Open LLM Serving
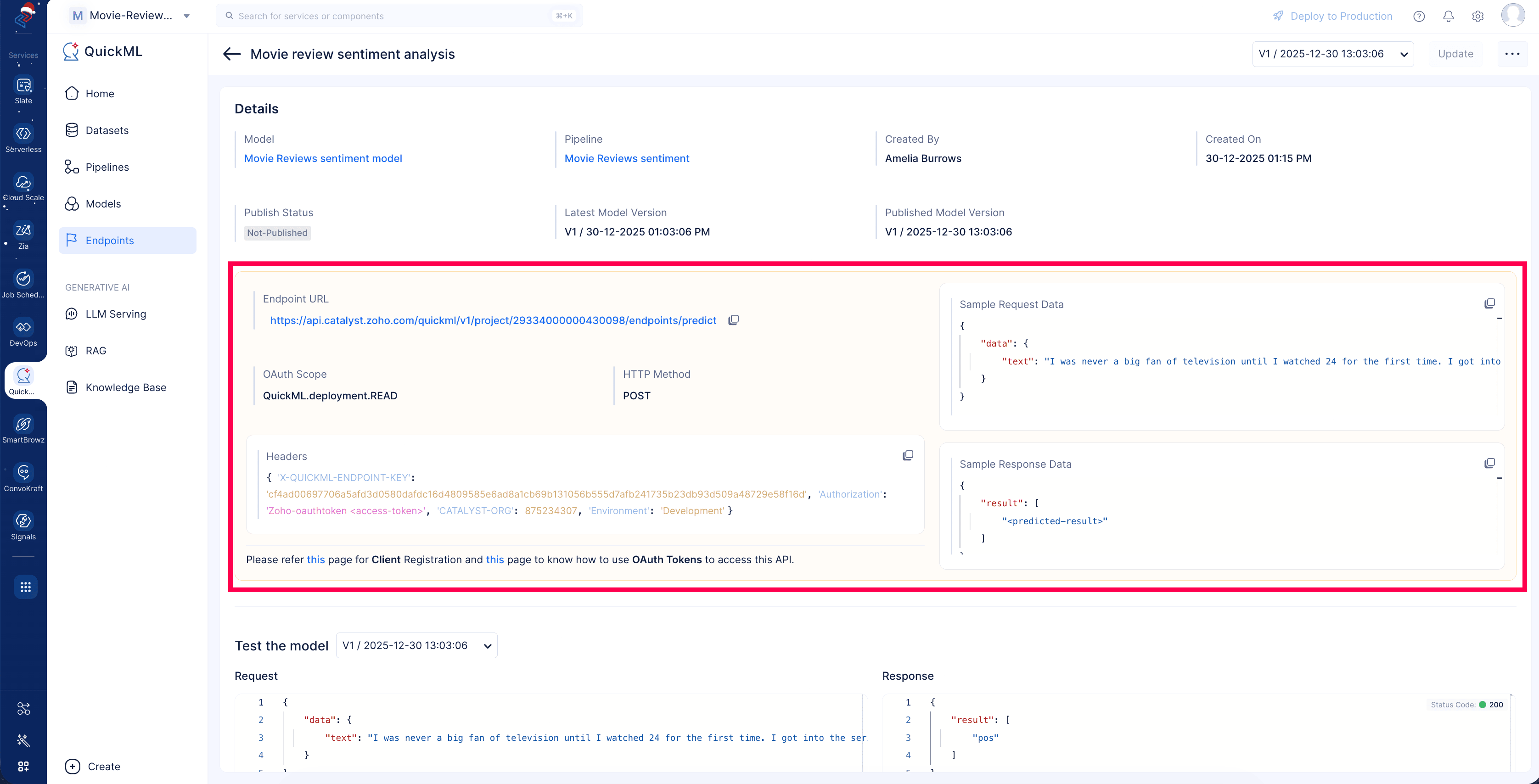Image resolution: width=1539 pixels, height=784 pixels. coord(127,314)
